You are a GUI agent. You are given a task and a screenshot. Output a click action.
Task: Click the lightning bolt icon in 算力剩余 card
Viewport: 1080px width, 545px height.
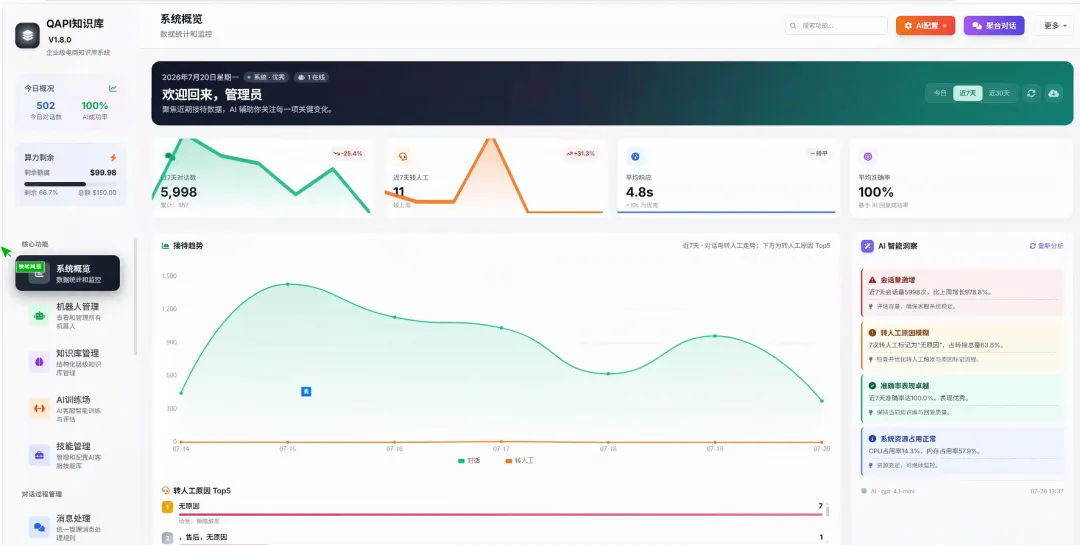(x=113, y=157)
